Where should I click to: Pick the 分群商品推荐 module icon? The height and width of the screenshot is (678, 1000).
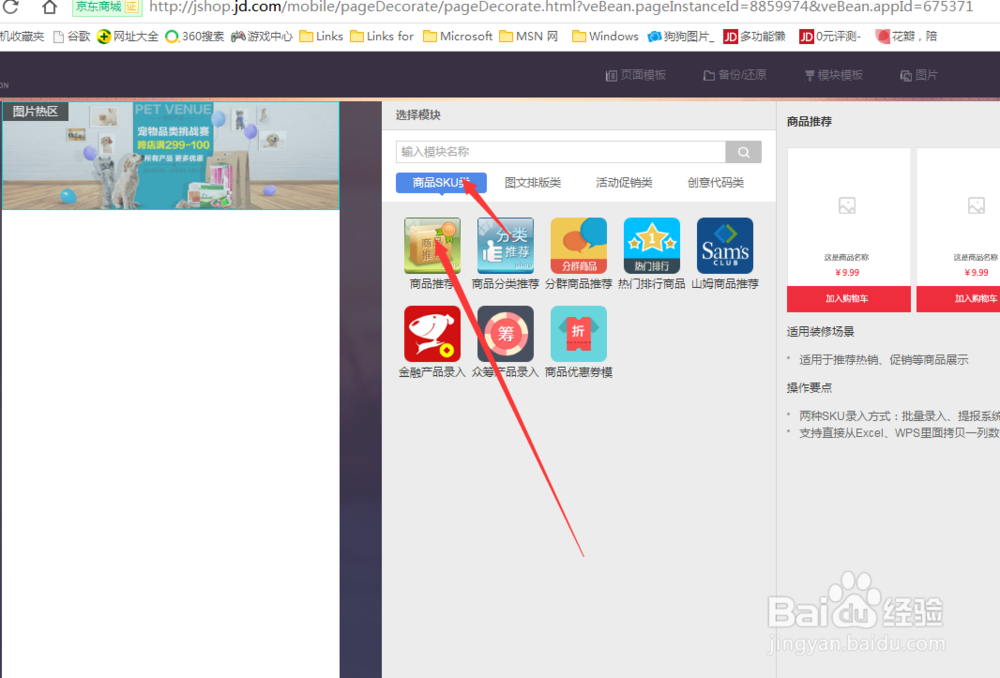[x=578, y=246]
